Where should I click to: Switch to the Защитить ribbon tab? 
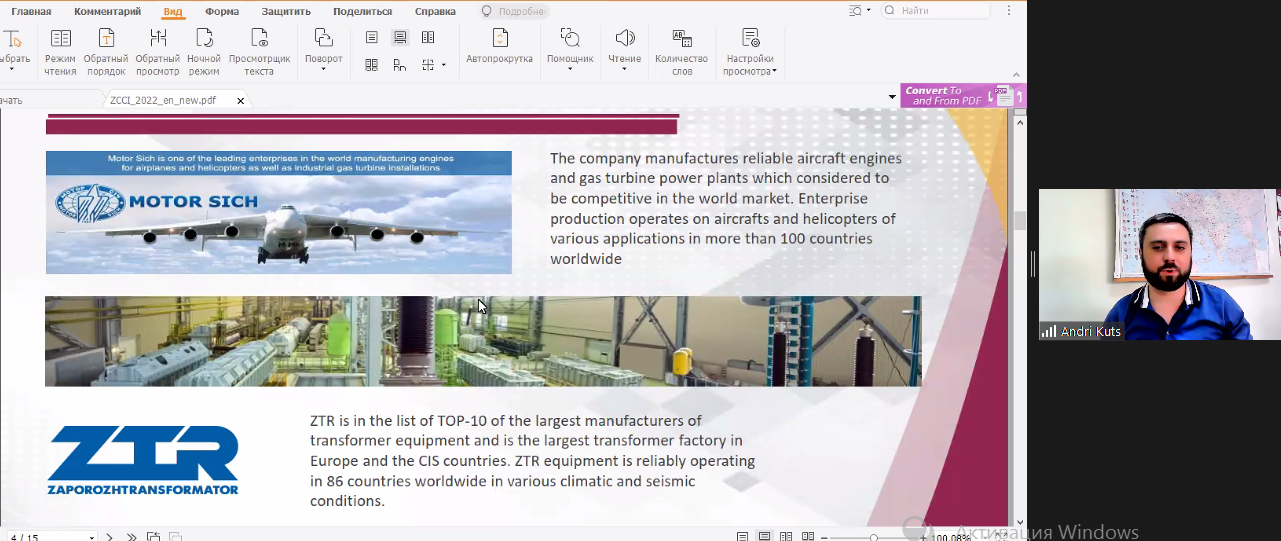pos(286,11)
